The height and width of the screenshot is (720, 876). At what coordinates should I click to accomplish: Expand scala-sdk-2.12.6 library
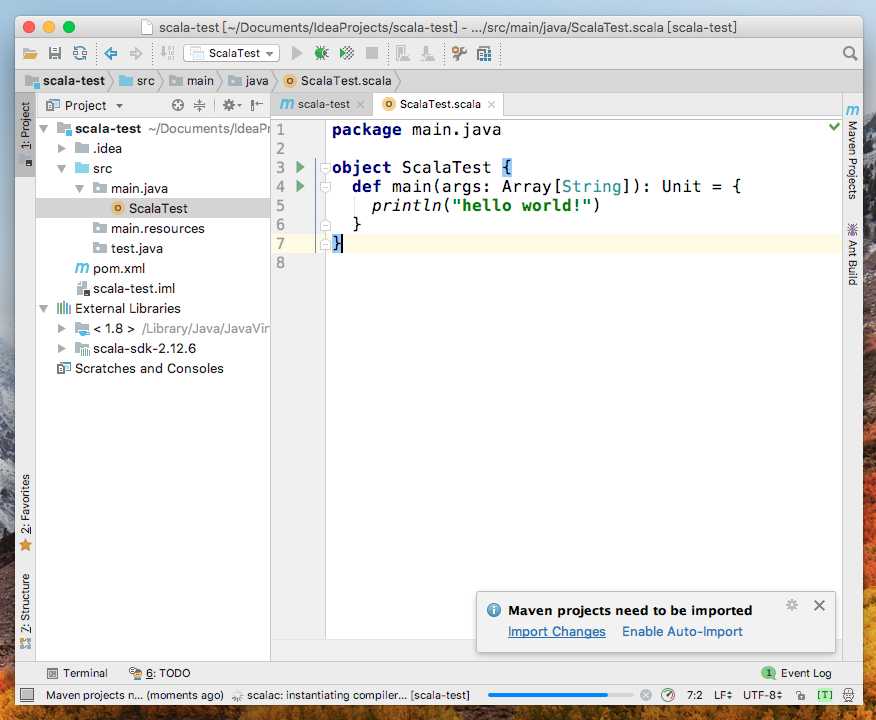(x=62, y=349)
